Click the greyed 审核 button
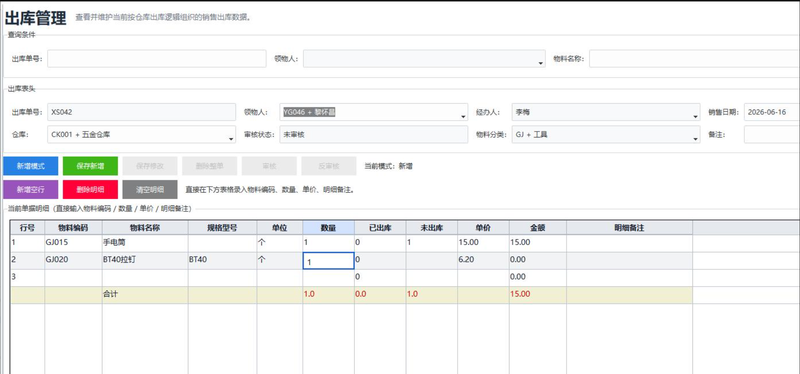This screenshot has width=800, height=374. pyautogui.click(x=269, y=166)
